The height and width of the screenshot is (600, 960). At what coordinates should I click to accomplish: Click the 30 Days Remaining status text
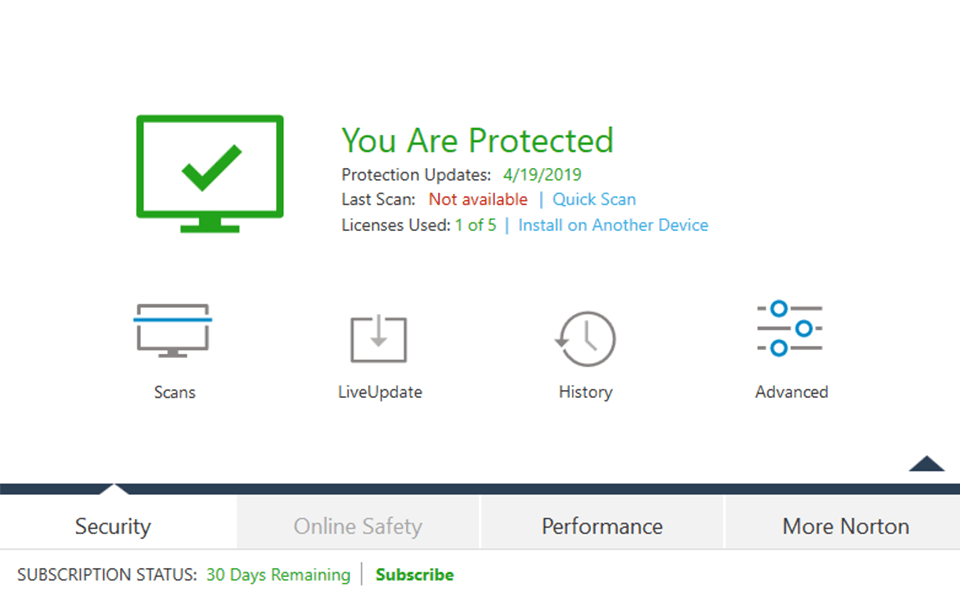pyautogui.click(x=278, y=575)
